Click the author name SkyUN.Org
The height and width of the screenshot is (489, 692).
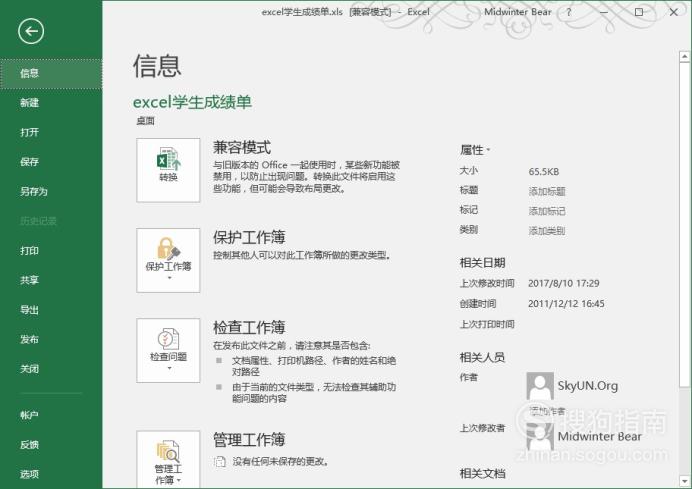(x=587, y=386)
